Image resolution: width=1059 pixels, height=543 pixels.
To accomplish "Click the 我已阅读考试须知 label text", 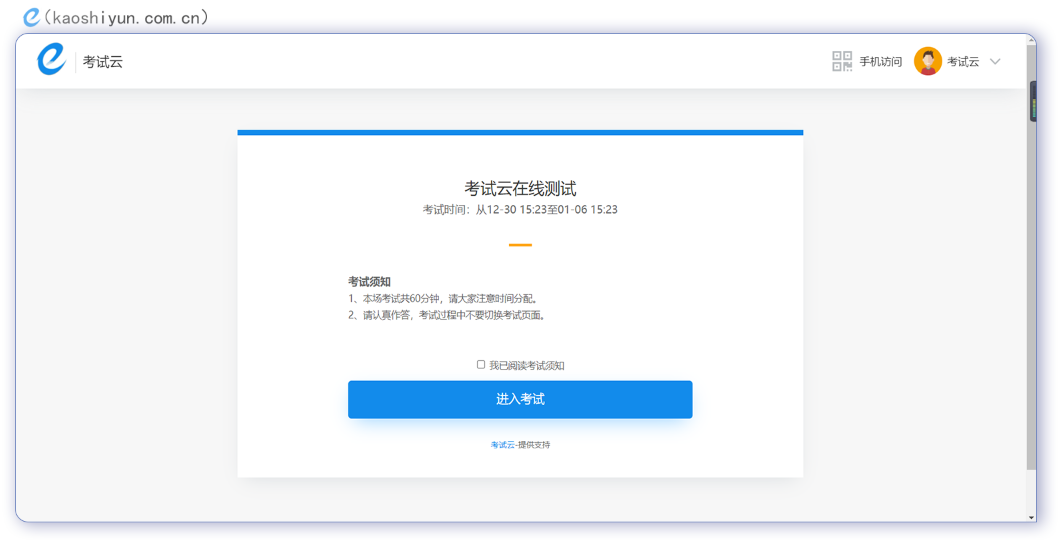I will (526, 366).
